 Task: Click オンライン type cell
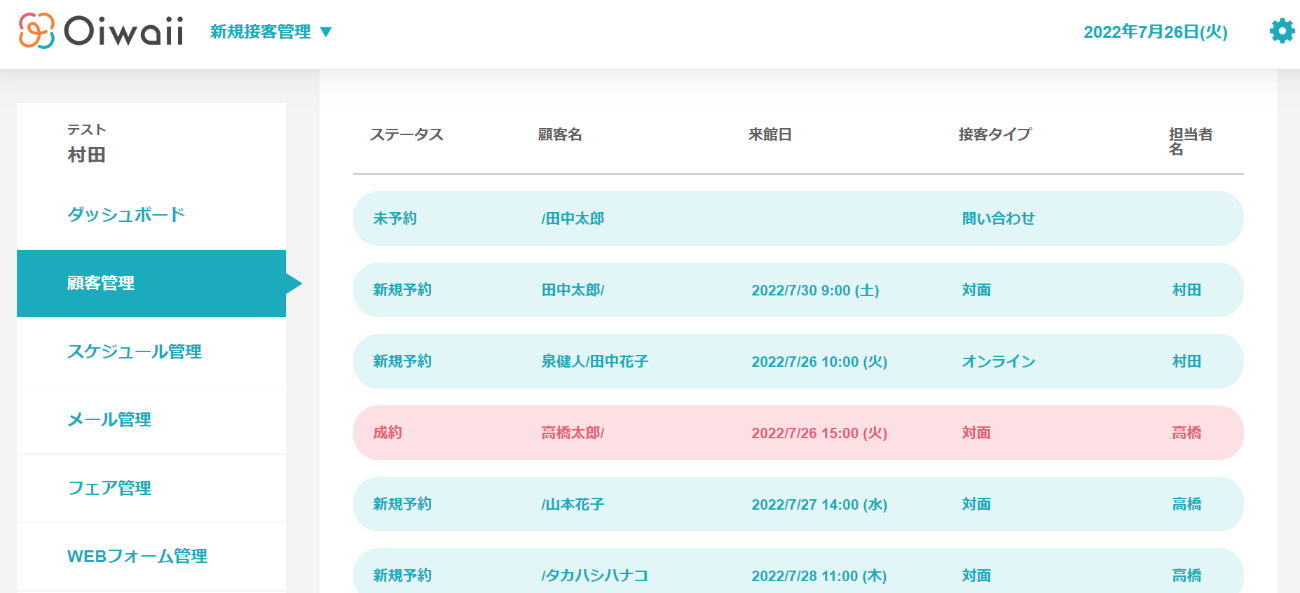[998, 361]
